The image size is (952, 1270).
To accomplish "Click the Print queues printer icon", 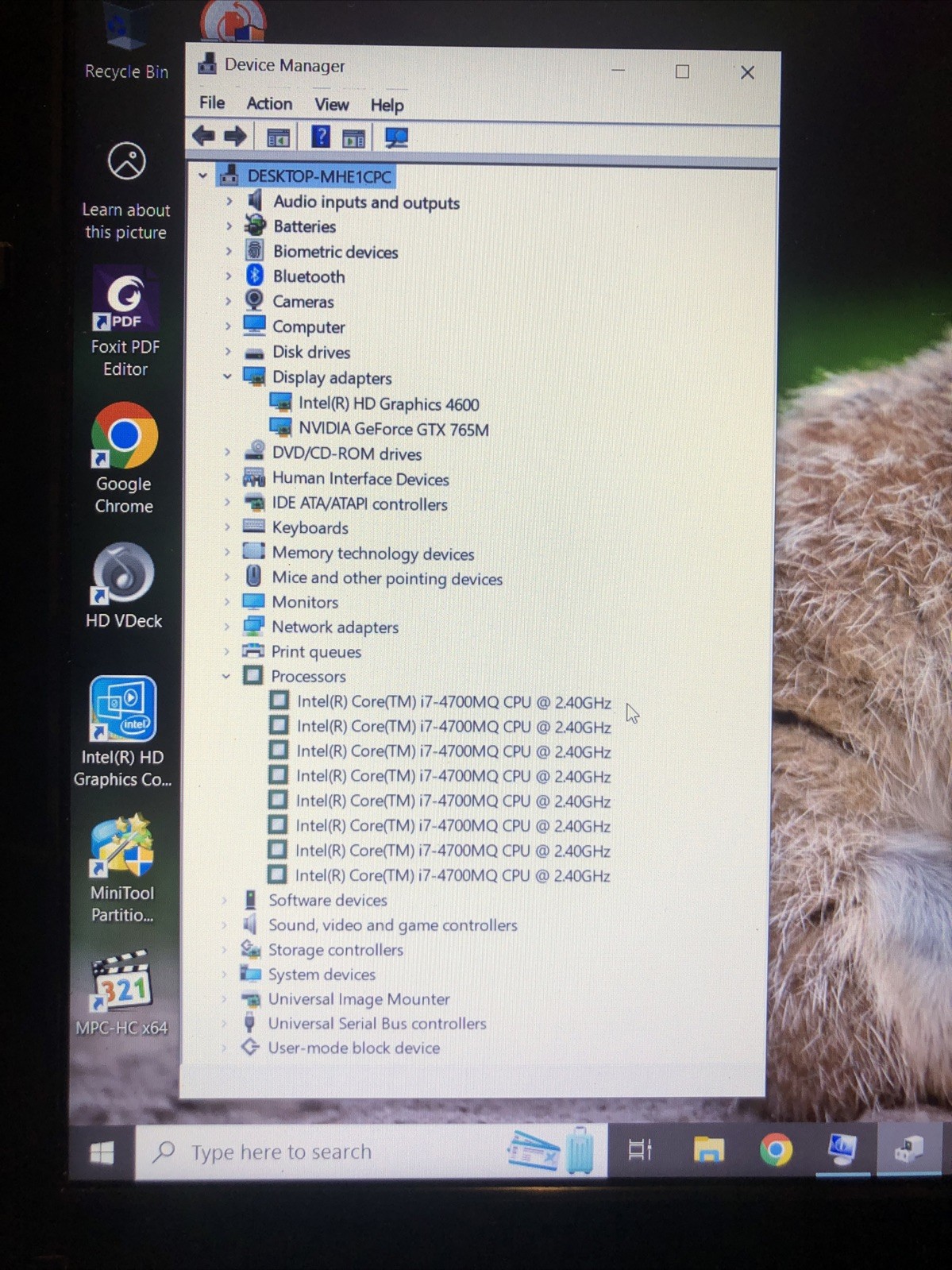I will click(252, 650).
